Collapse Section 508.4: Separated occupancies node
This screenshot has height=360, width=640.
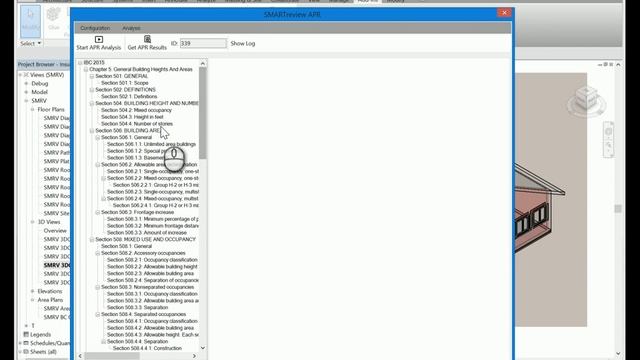(98, 314)
